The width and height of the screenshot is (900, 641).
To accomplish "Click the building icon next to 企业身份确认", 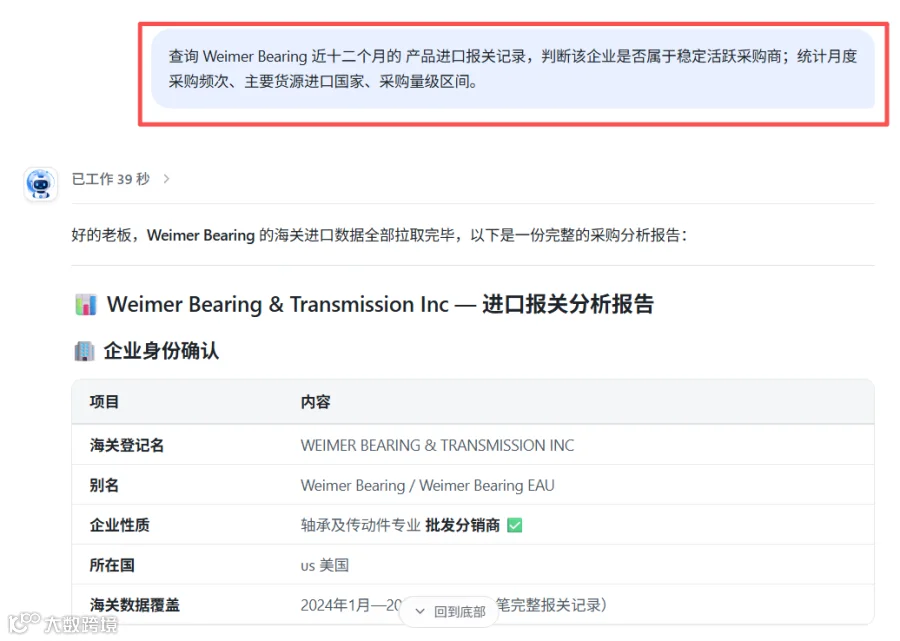I will pos(84,351).
